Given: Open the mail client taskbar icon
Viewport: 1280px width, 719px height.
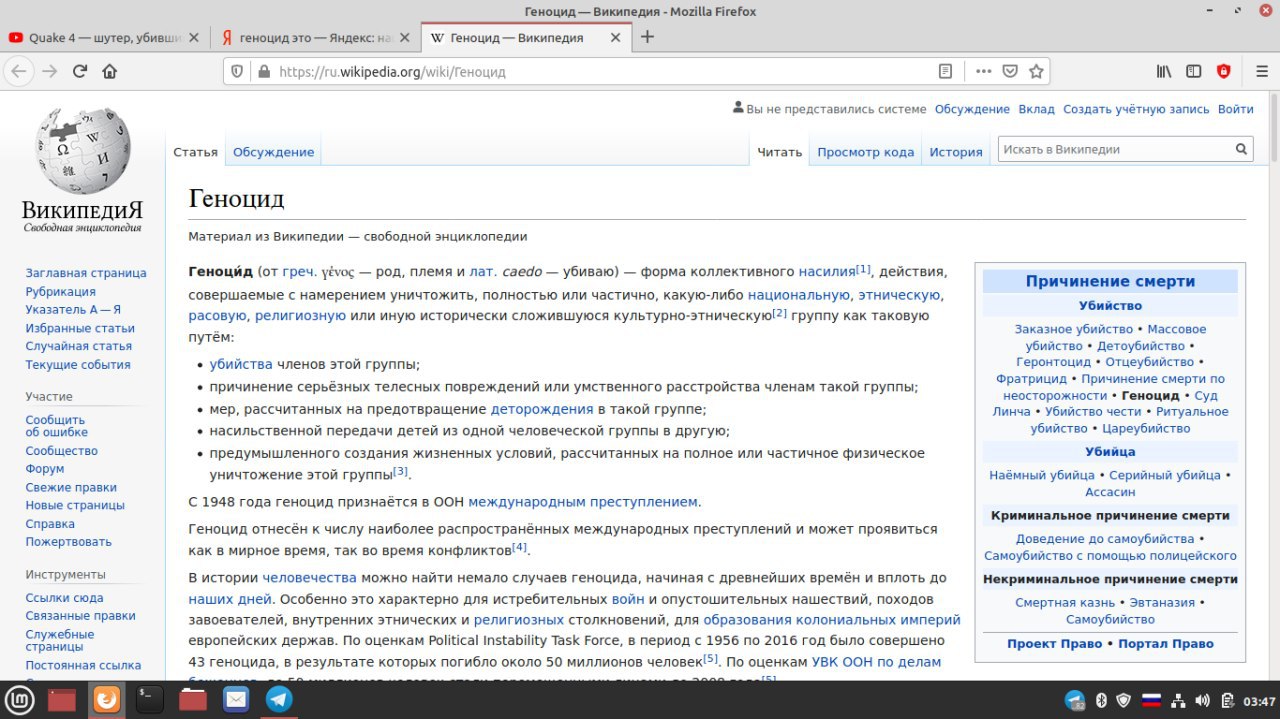Looking at the screenshot, I should pos(236,699).
